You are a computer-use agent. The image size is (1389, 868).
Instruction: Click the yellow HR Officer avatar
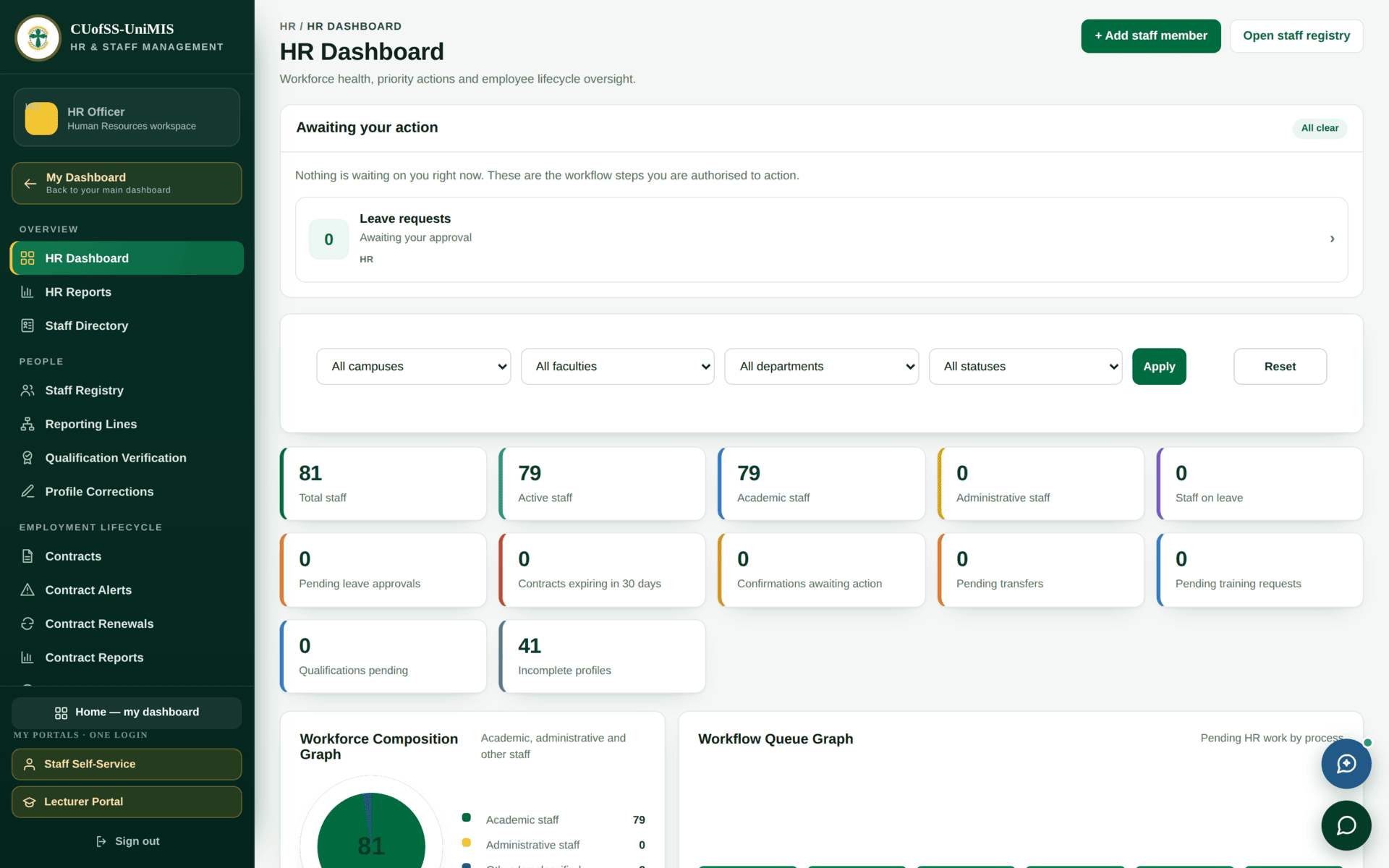(x=41, y=118)
